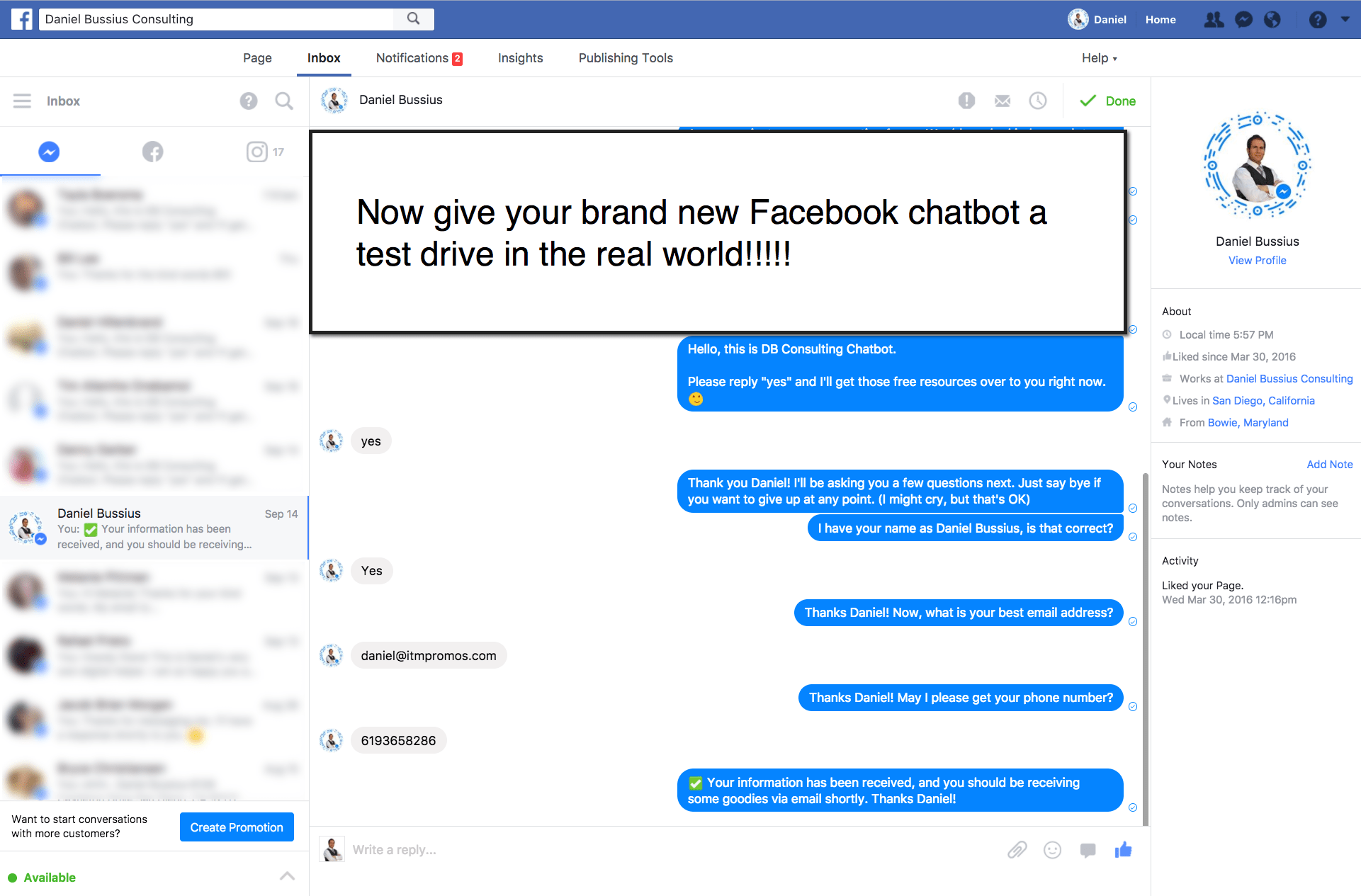The height and width of the screenshot is (896, 1361).
Task: Open the Inbox hamburger menu
Action: click(x=22, y=101)
